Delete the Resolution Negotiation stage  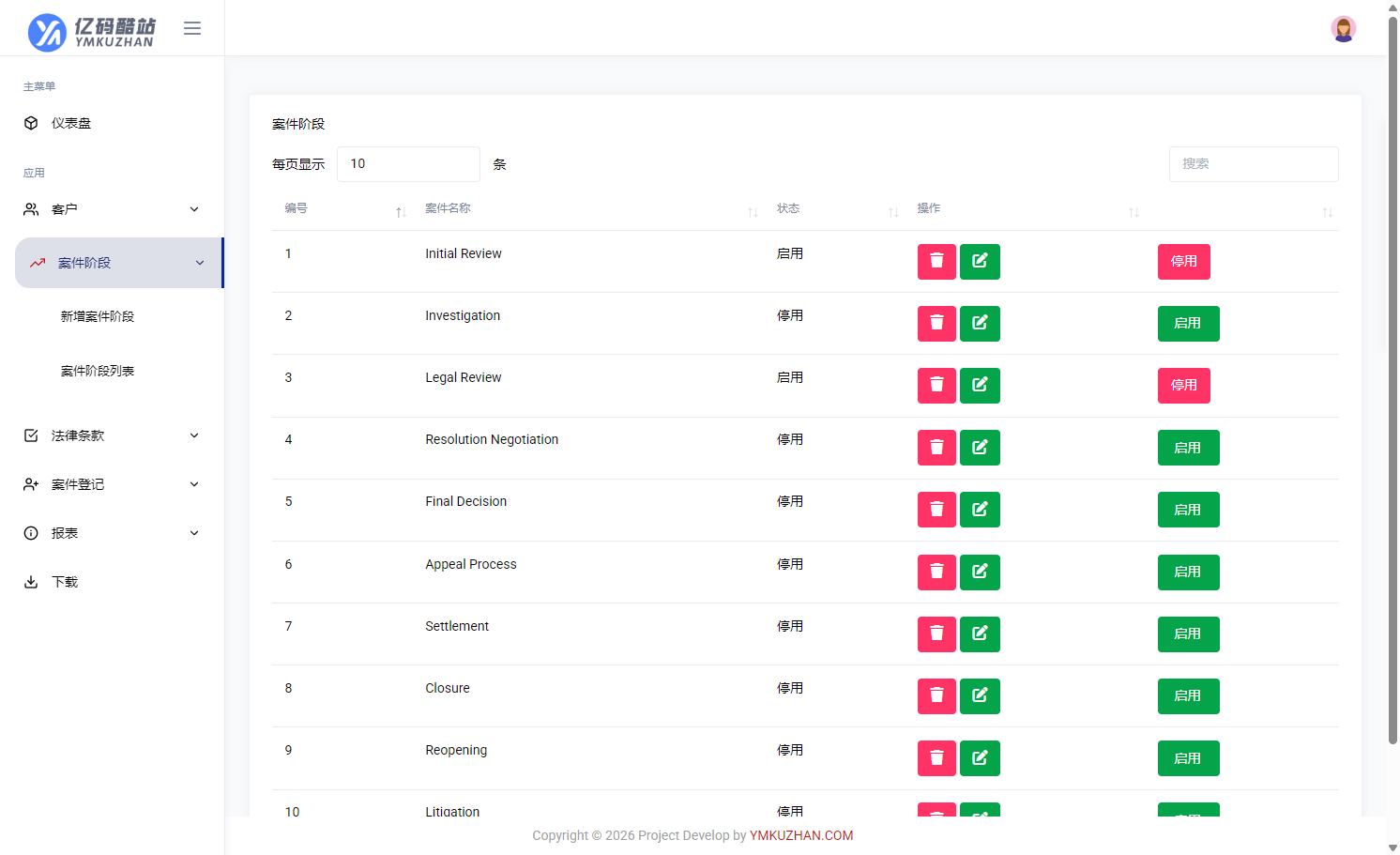[936, 448]
